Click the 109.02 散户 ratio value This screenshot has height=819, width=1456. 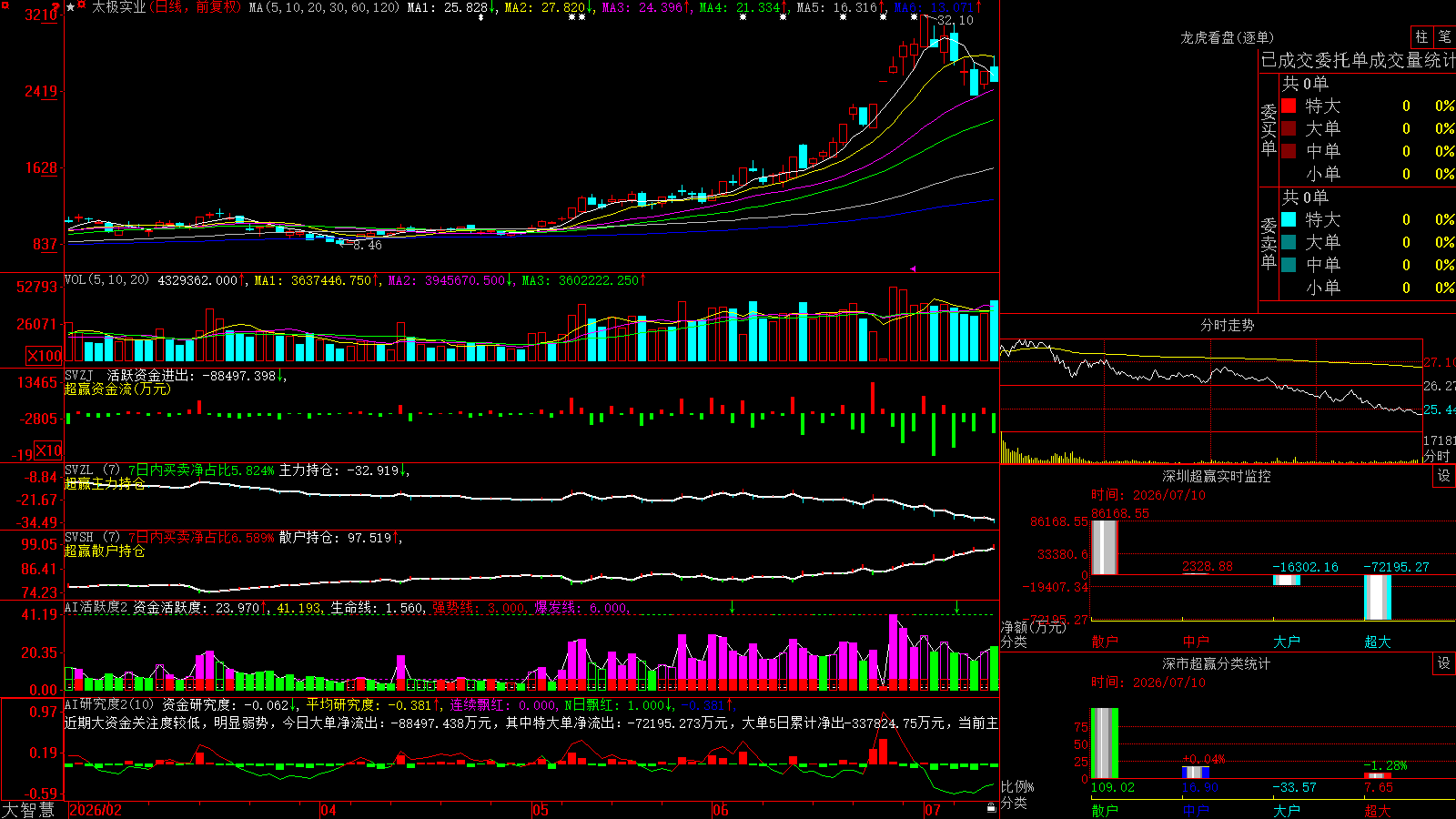(1113, 787)
